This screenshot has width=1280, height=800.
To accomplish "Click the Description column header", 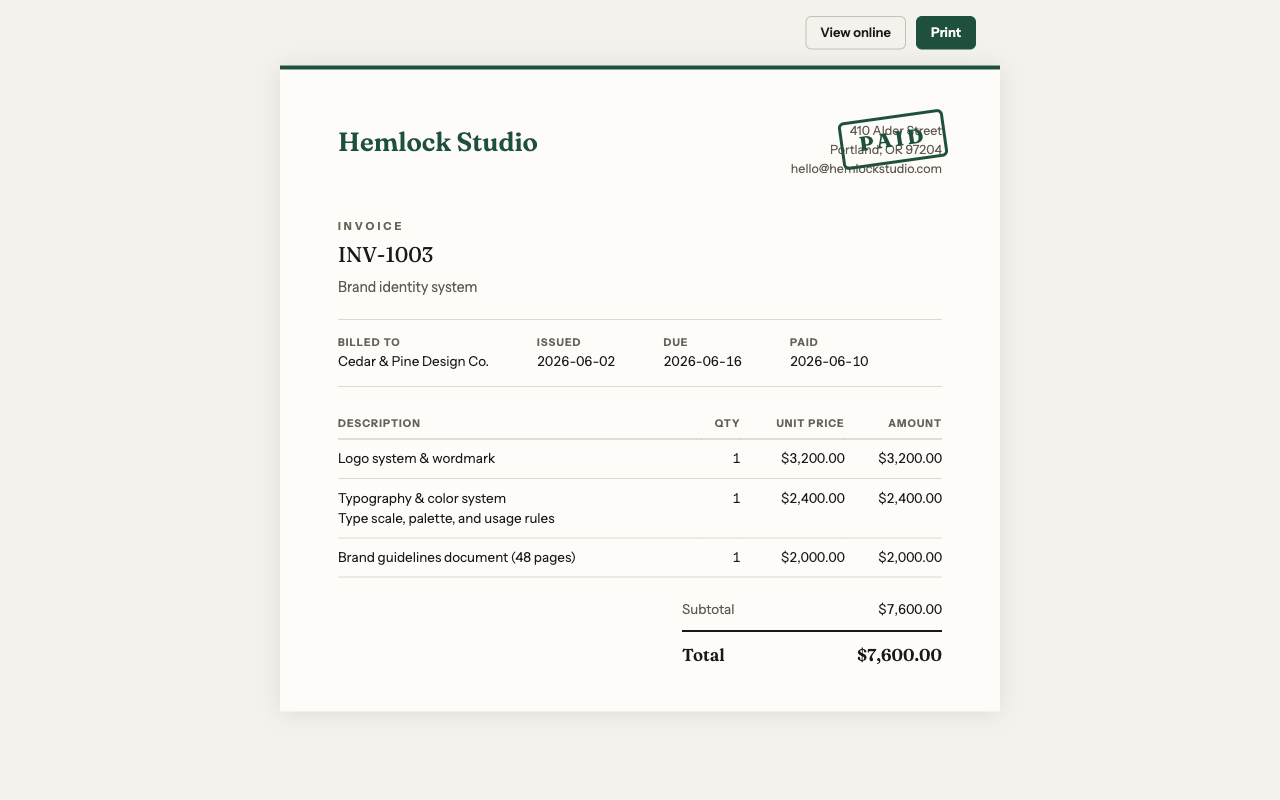I will click(x=379, y=423).
